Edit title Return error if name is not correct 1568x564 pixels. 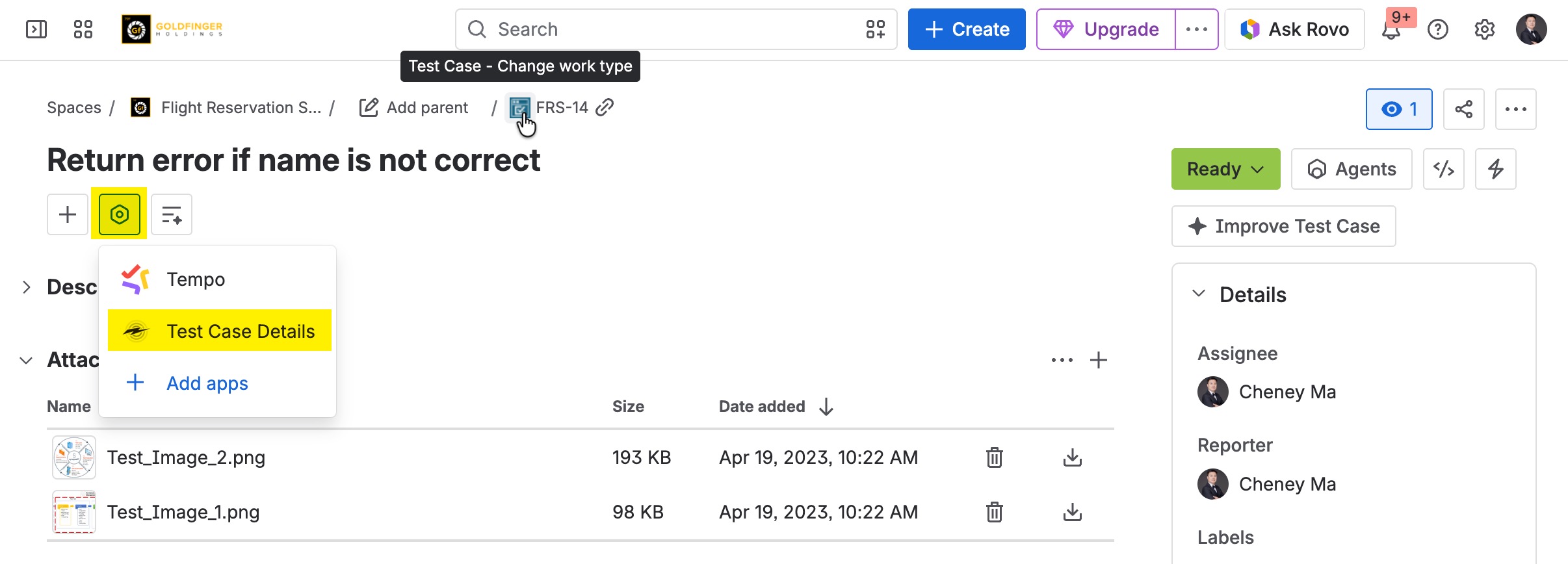(x=294, y=160)
